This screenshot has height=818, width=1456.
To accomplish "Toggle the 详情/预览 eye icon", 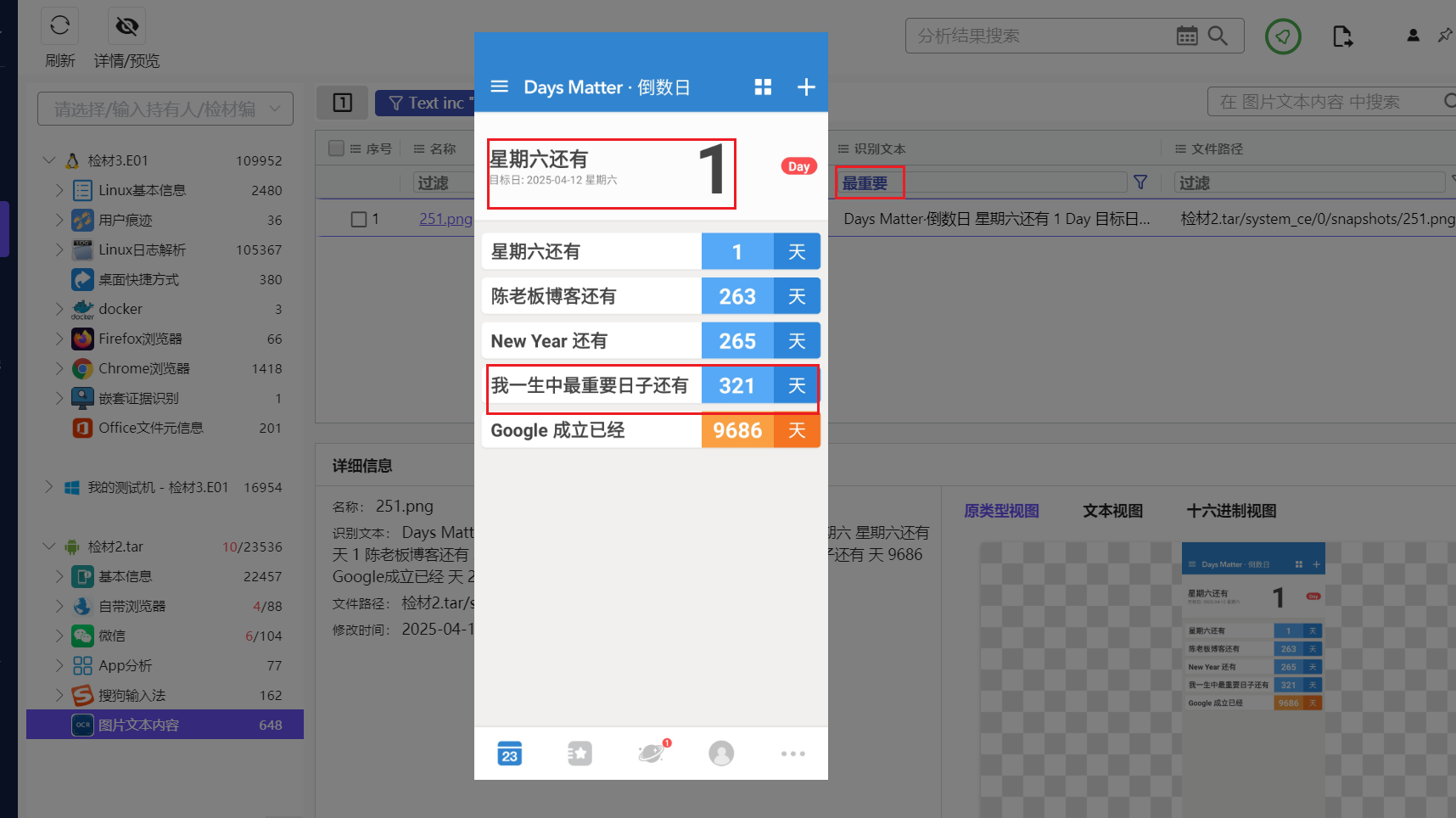I will [x=126, y=26].
